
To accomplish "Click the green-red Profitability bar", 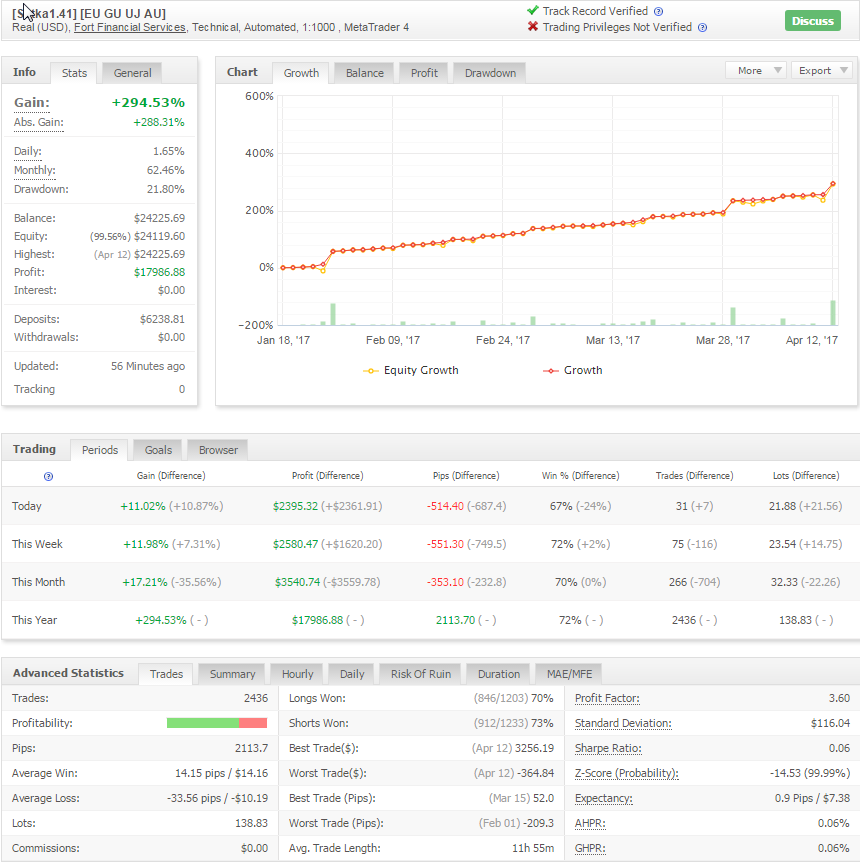I will coord(217,723).
